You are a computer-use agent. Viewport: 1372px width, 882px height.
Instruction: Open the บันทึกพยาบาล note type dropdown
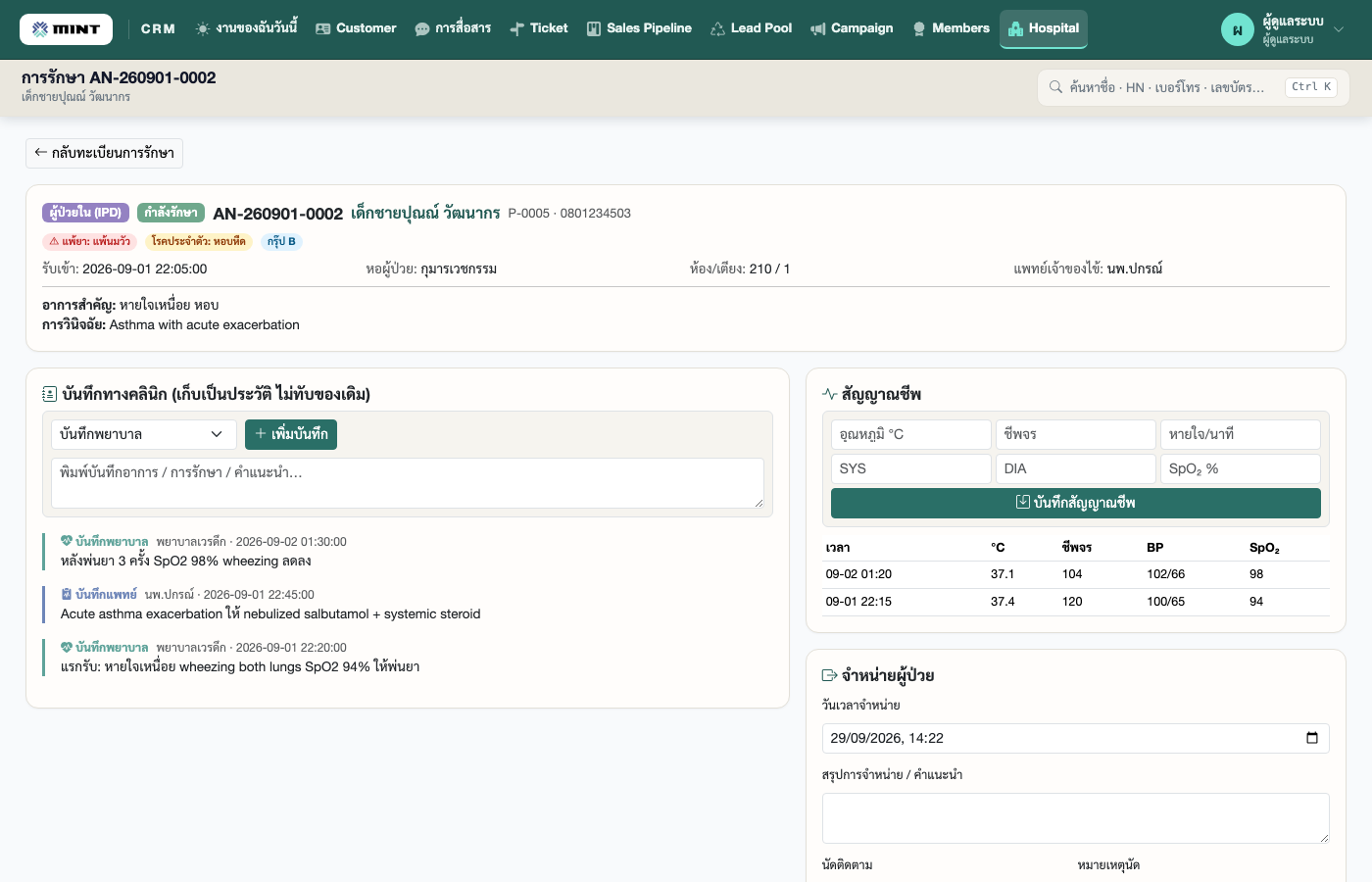143,434
